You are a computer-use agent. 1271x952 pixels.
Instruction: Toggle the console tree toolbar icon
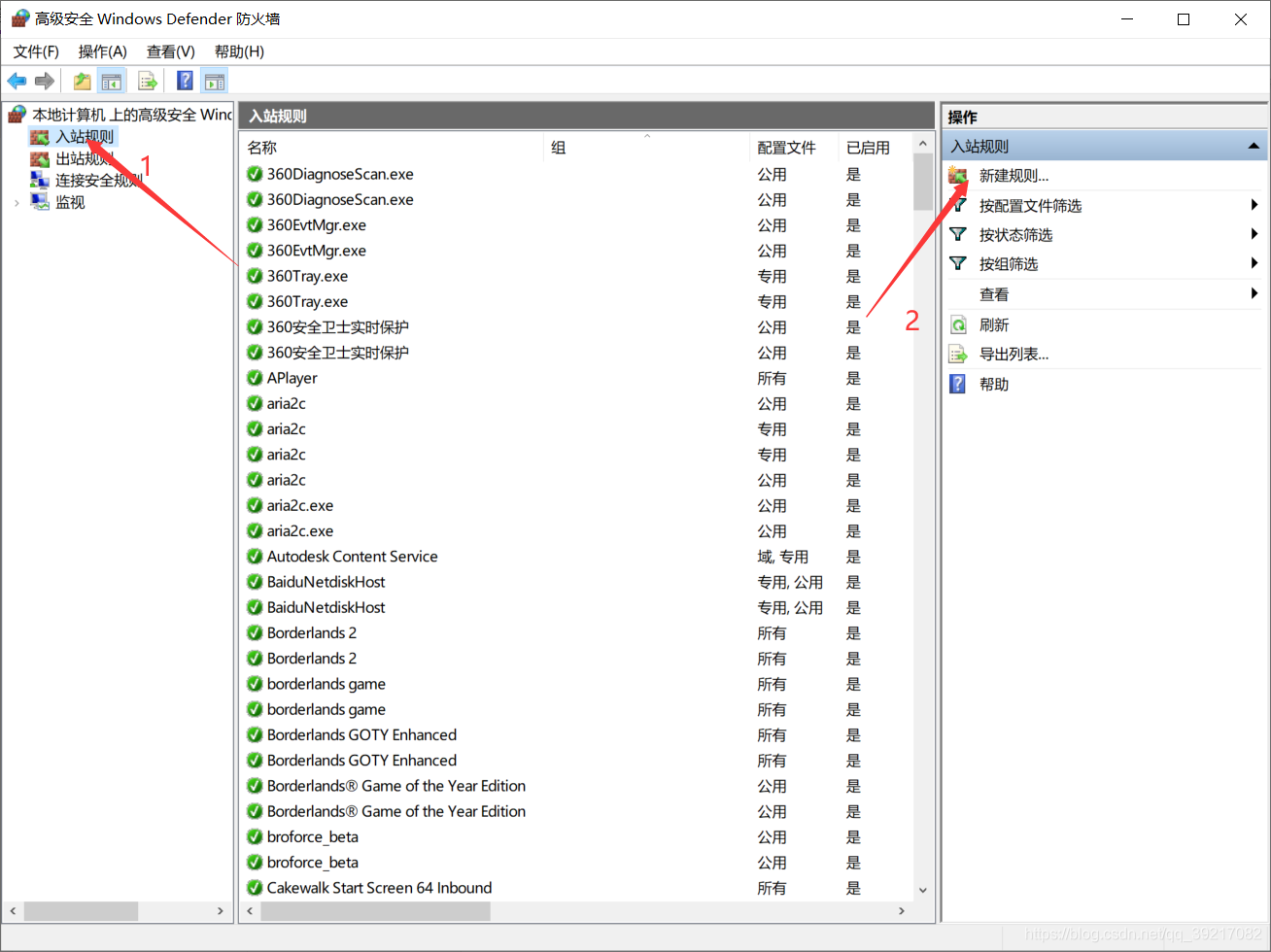coord(112,82)
